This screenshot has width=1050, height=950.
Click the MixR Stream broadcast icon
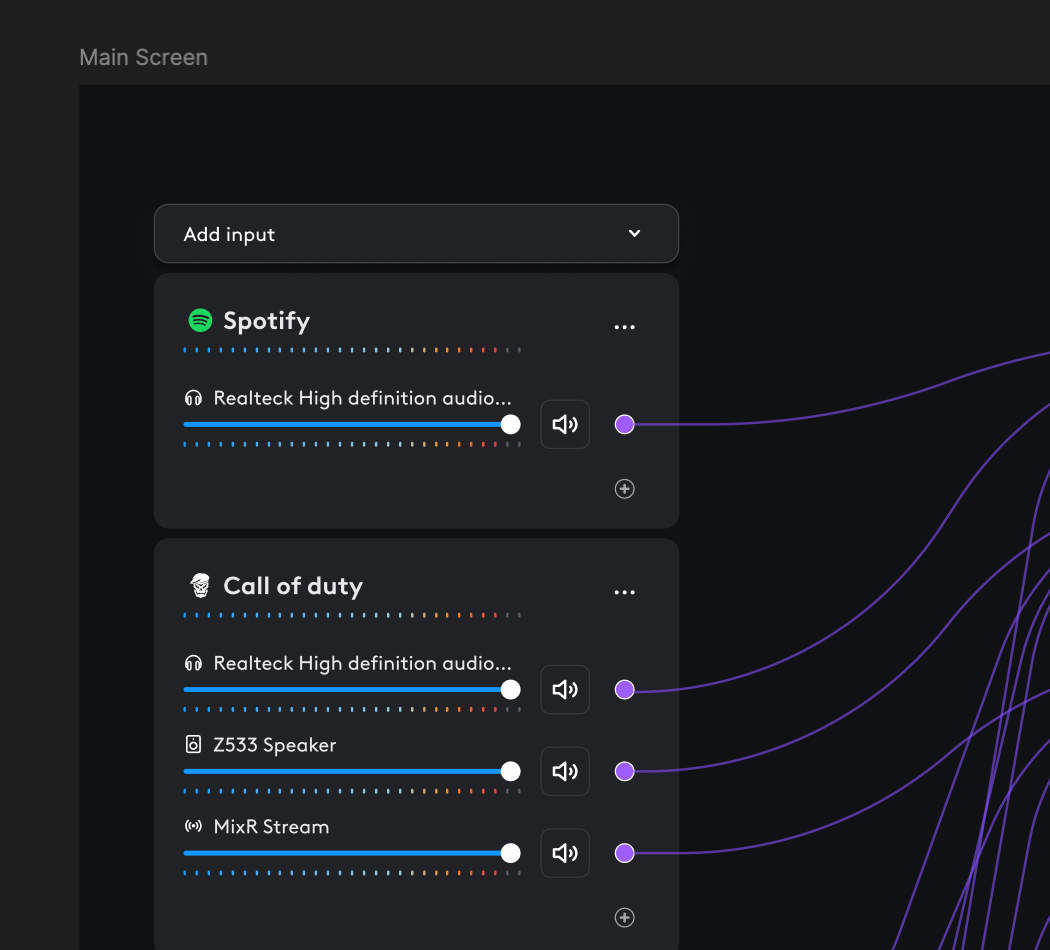(x=193, y=827)
